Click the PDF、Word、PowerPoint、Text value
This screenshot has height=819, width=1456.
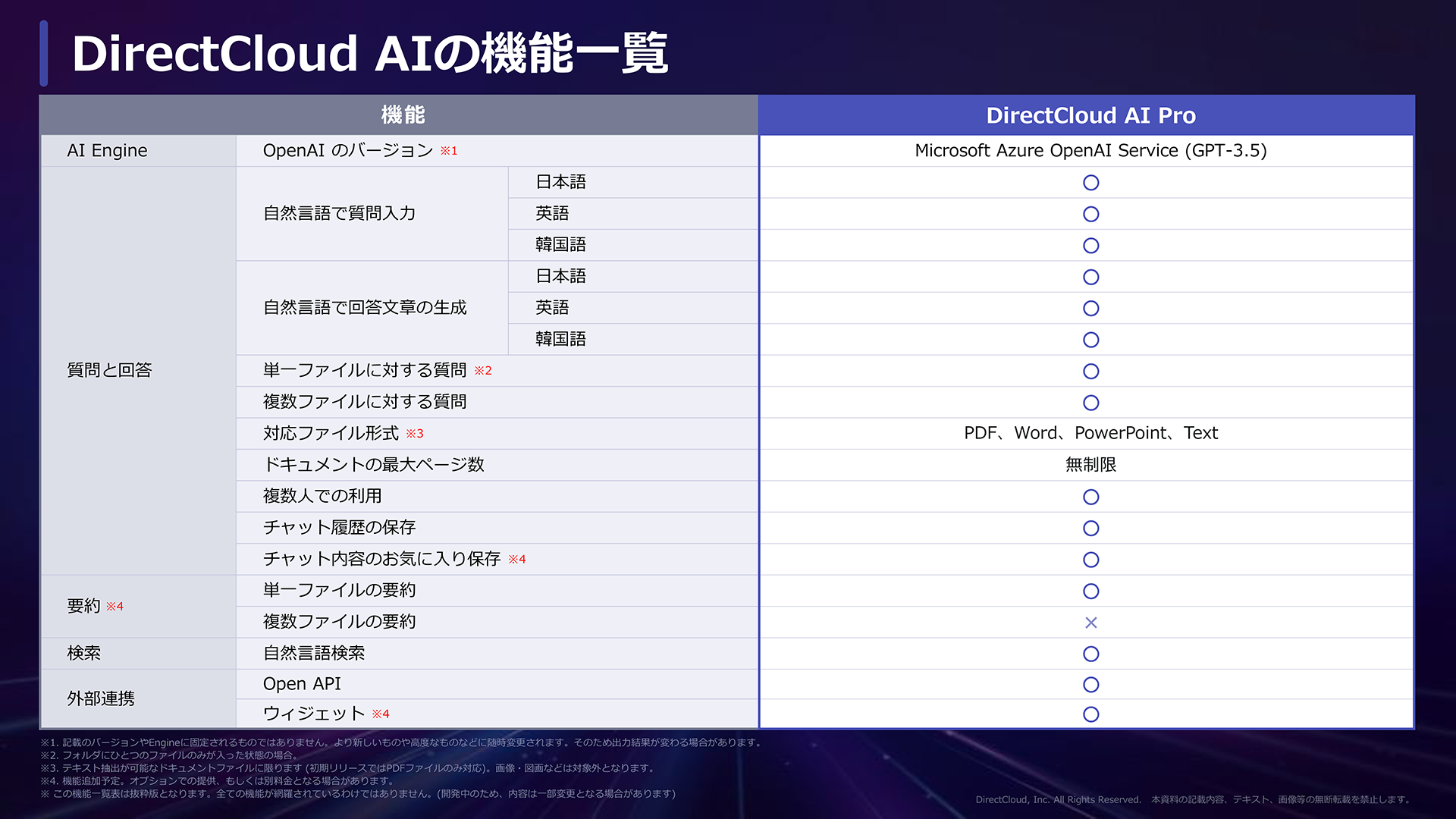tap(1090, 433)
